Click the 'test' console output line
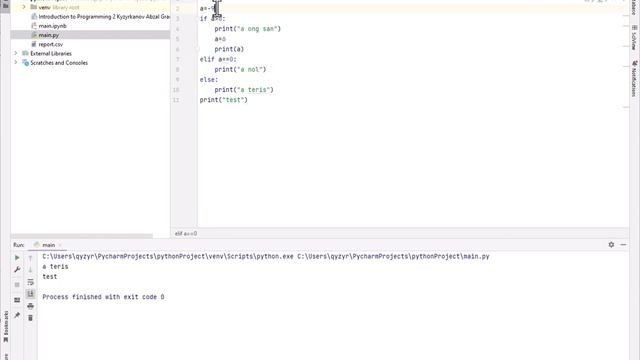This screenshot has height=360, width=640. click(x=49, y=277)
